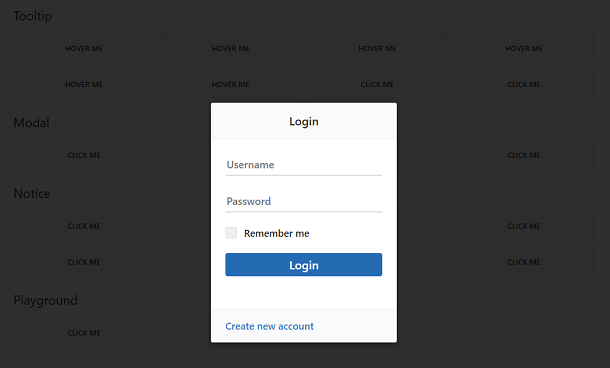This screenshot has width=610, height=368.
Task: Tick the Remember me checkbox
Action: (231, 233)
